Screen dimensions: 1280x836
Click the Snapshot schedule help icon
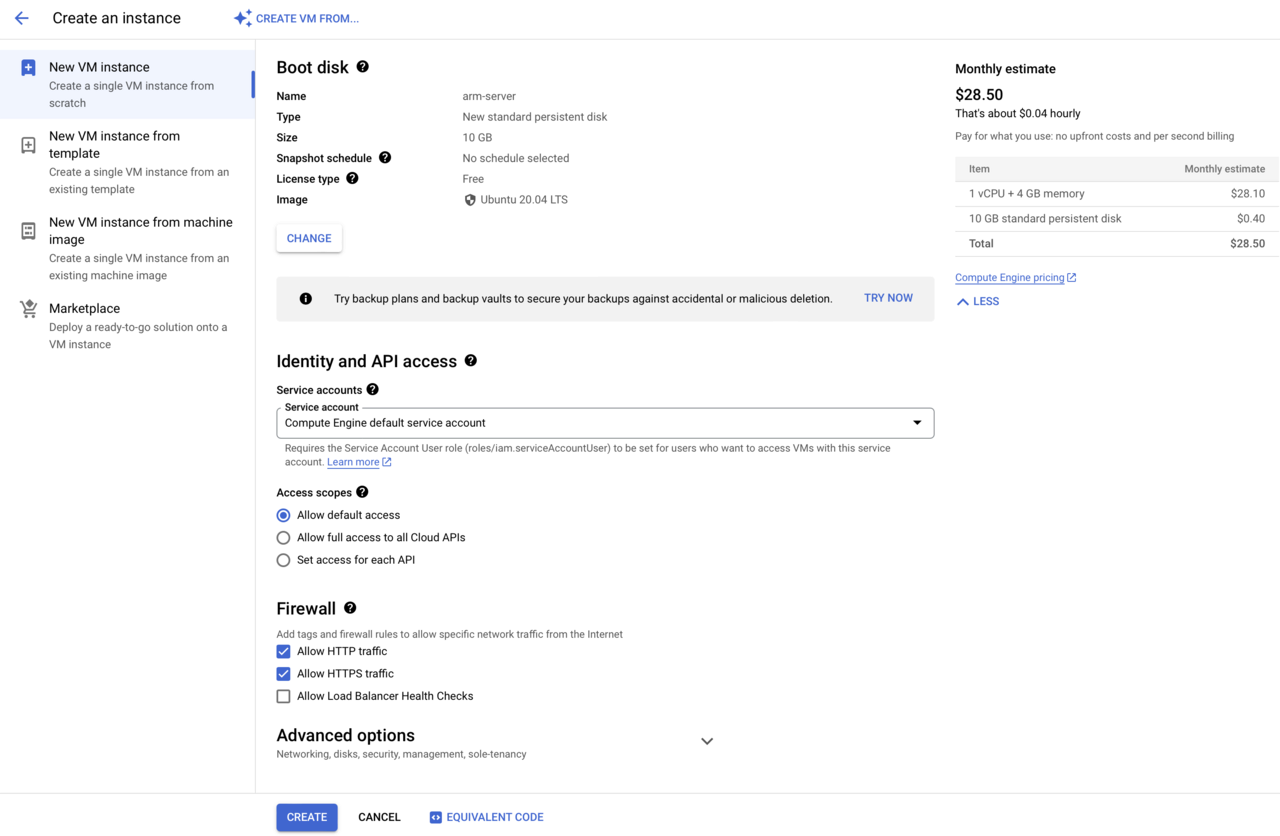(385, 158)
